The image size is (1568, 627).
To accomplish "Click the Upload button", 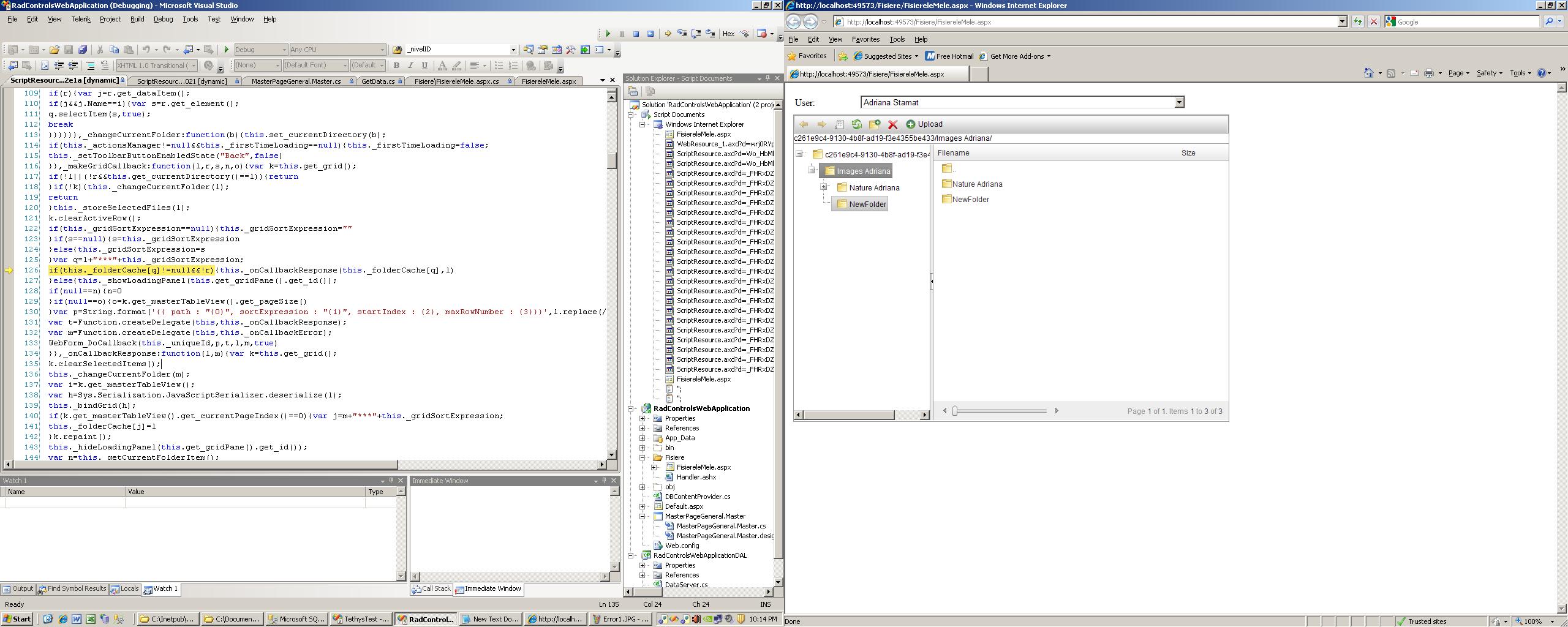I will tap(924, 124).
